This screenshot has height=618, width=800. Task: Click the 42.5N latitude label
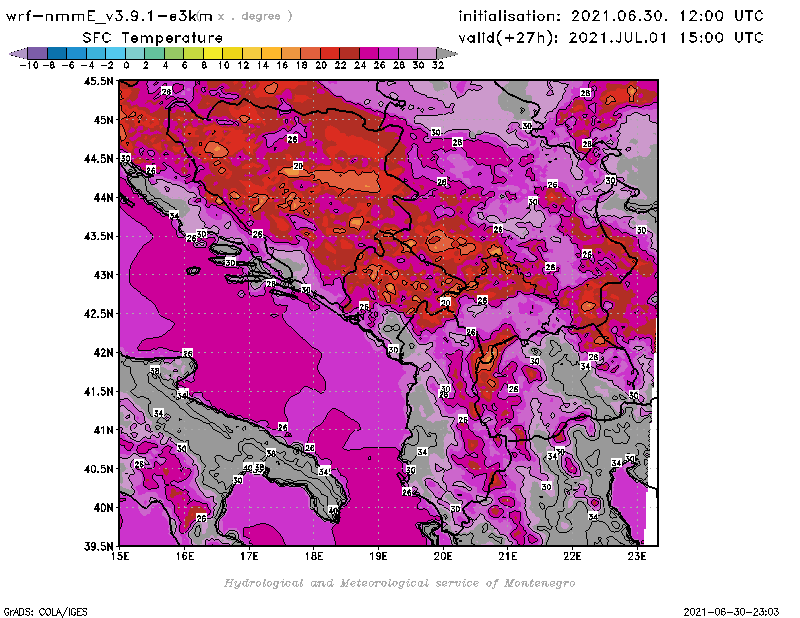(x=99, y=314)
